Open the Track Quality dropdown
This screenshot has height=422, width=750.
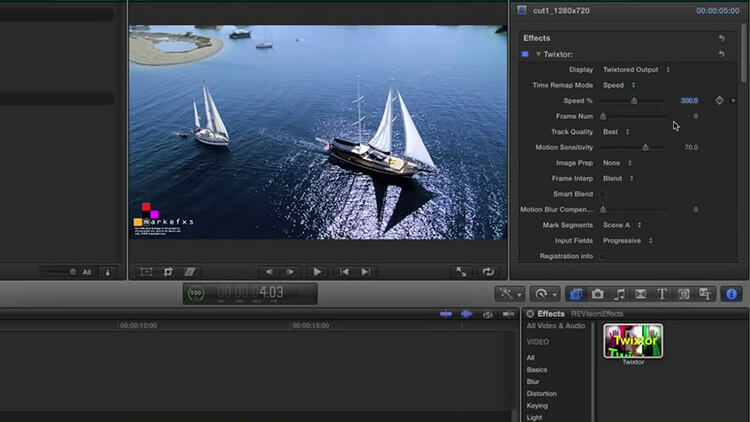coord(616,132)
